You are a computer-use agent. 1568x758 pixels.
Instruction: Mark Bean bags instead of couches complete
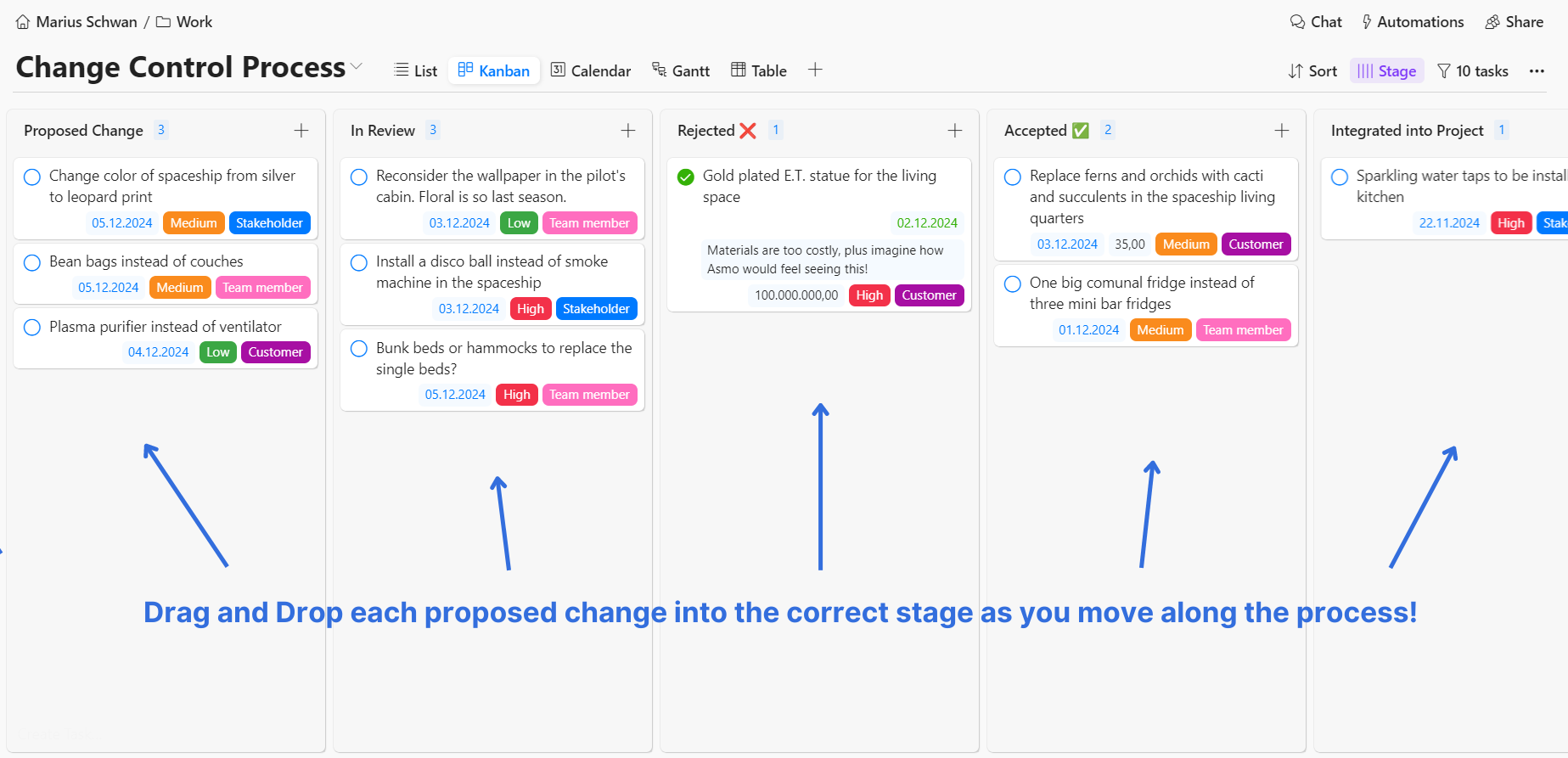click(32, 262)
